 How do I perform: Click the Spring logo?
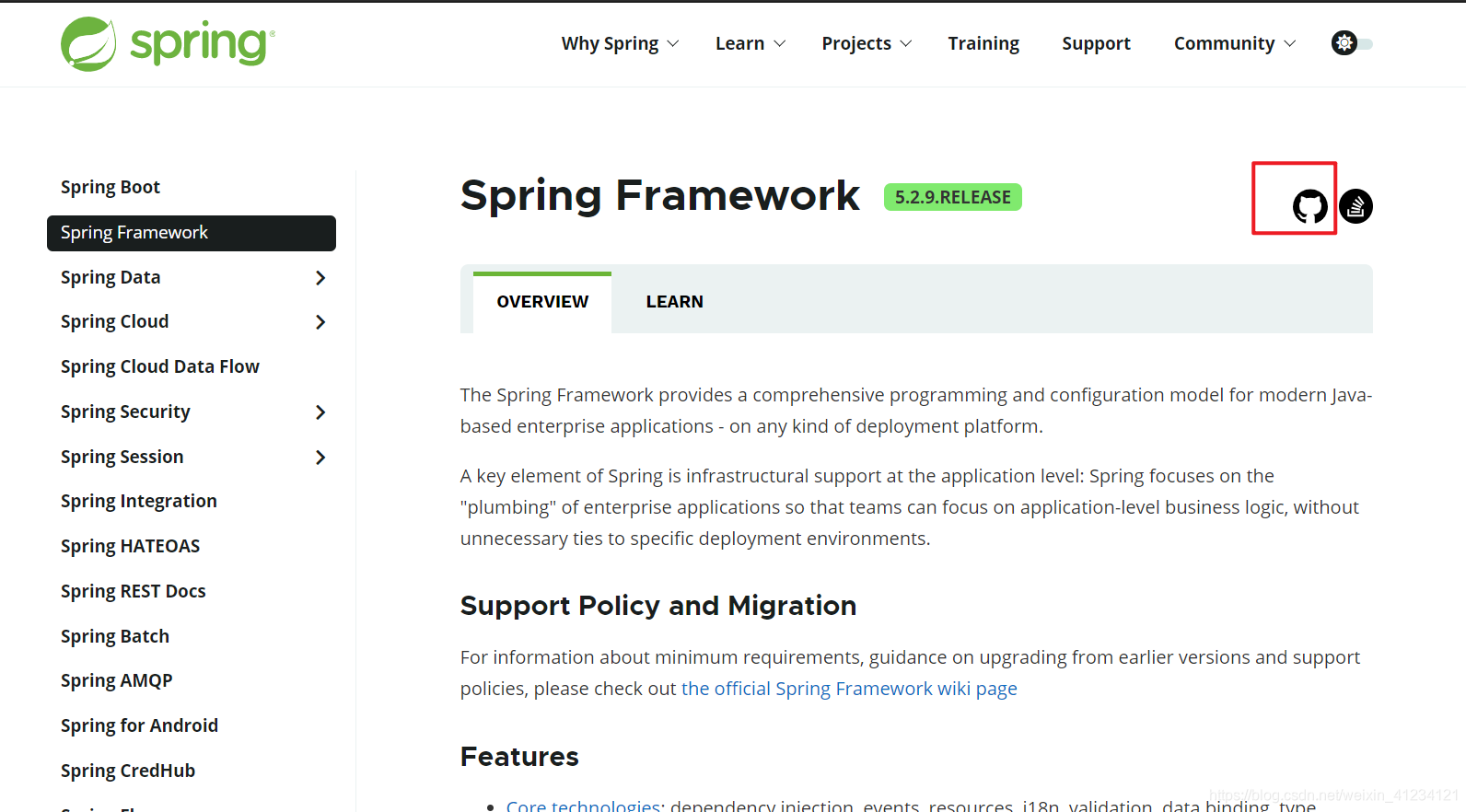point(168,43)
